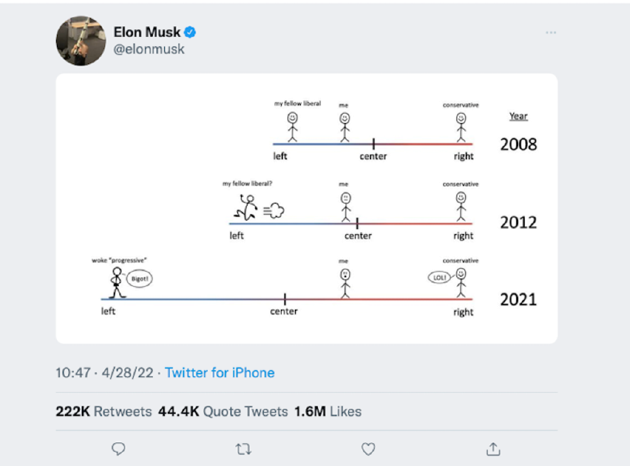Retweet this post using the retweet icon
630x466 pixels.
click(x=243, y=450)
